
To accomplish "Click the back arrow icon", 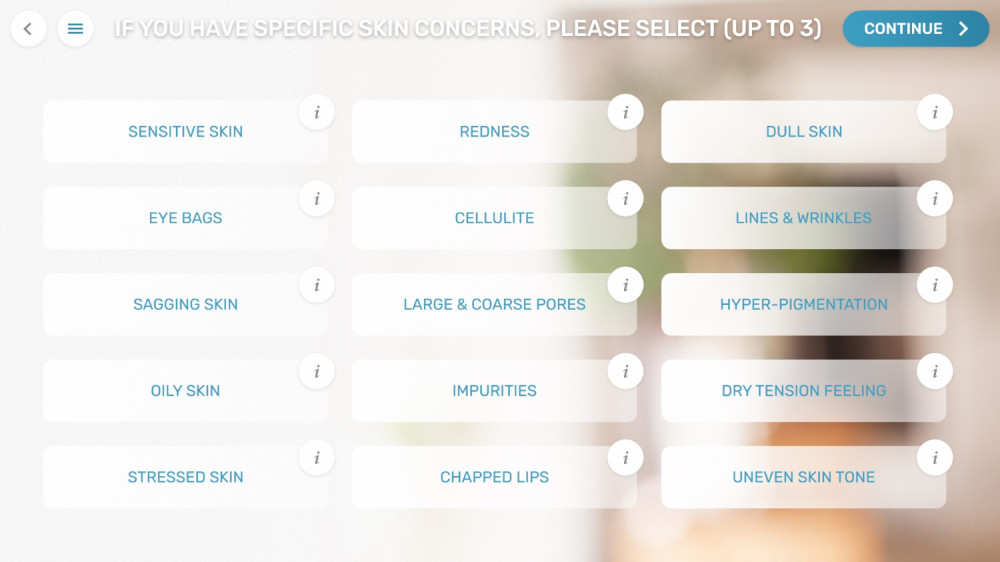I will (28, 29).
